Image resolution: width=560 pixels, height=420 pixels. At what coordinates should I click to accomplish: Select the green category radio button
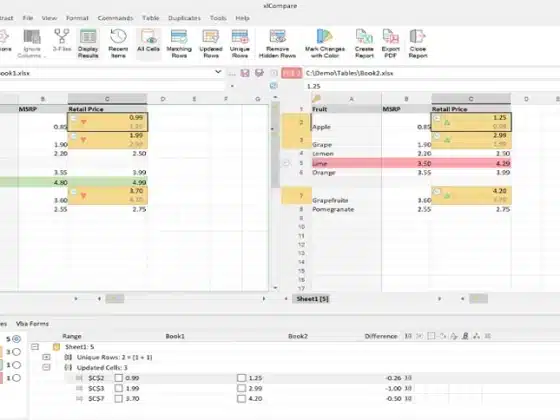tap(16, 365)
